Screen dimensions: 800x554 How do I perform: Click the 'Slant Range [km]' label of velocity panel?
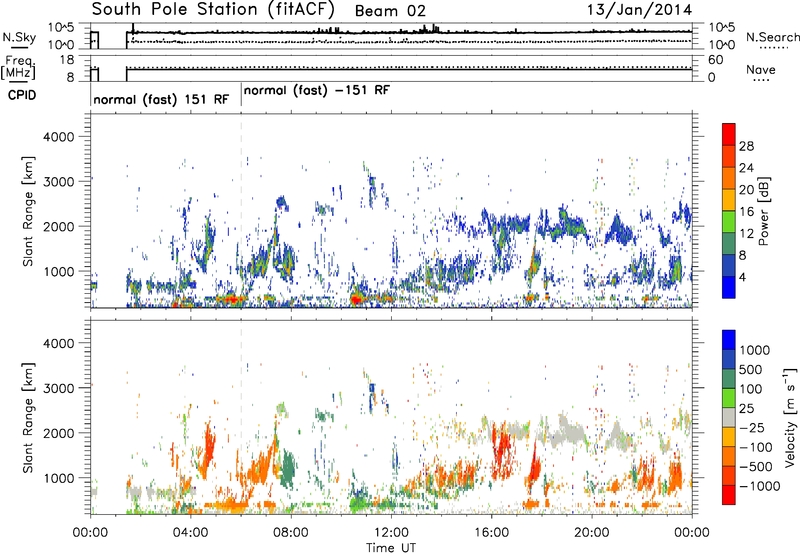tap(28, 417)
